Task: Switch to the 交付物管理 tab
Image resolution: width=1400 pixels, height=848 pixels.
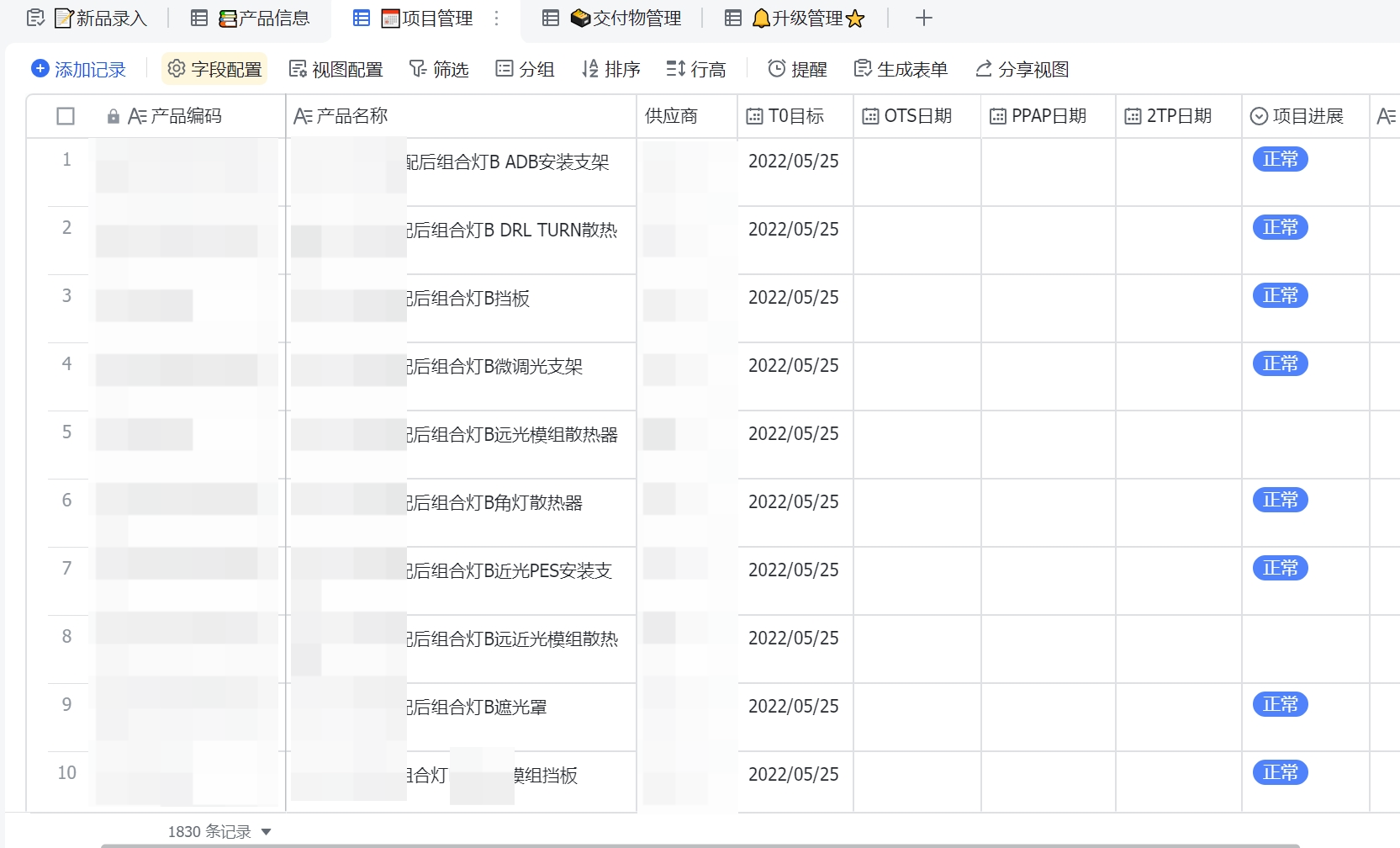Action: tap(626, 19)
